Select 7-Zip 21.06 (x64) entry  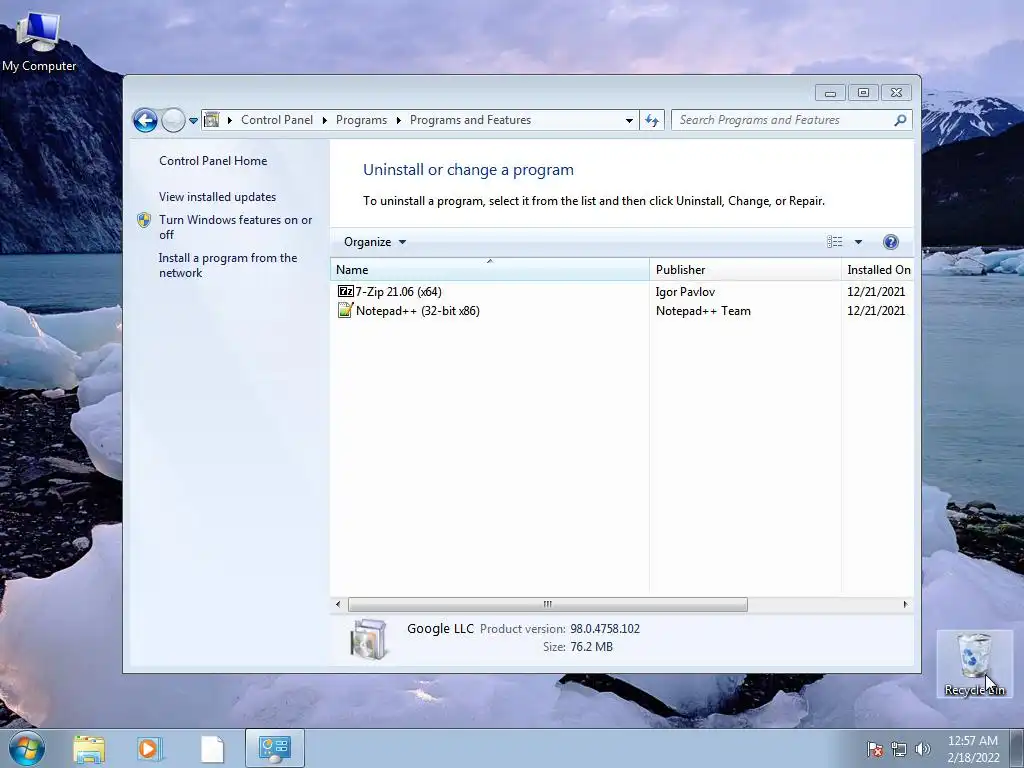tap(398, 292)
